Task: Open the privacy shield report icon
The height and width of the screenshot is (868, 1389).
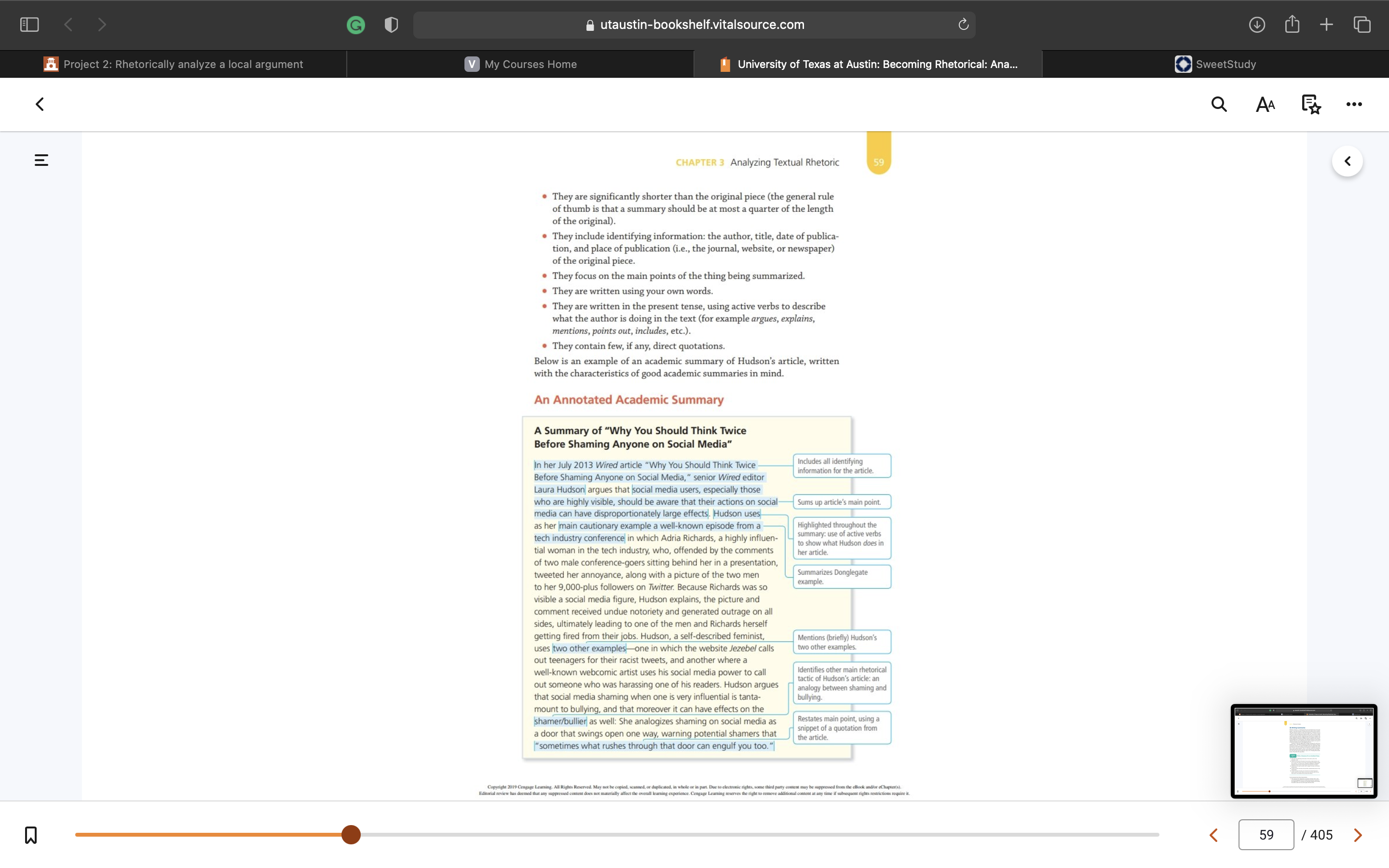Action: [392, 25]
